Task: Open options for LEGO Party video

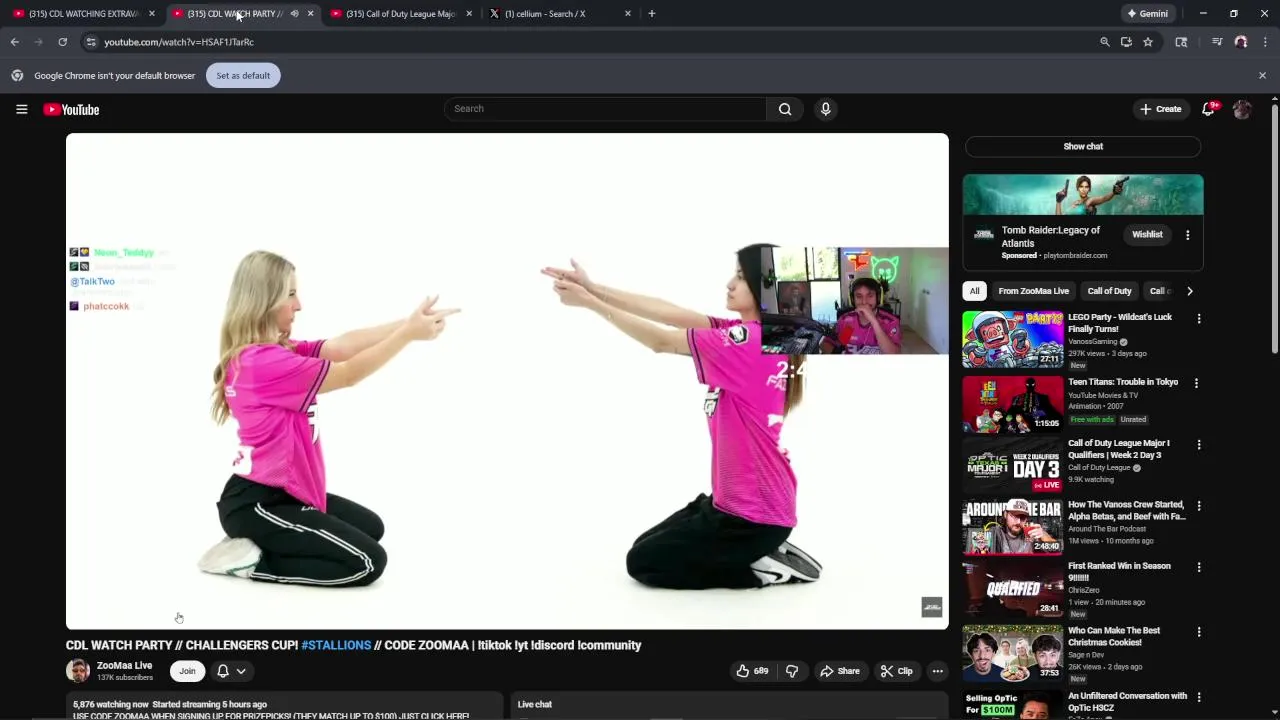Action: click(x=1198, y=319)
